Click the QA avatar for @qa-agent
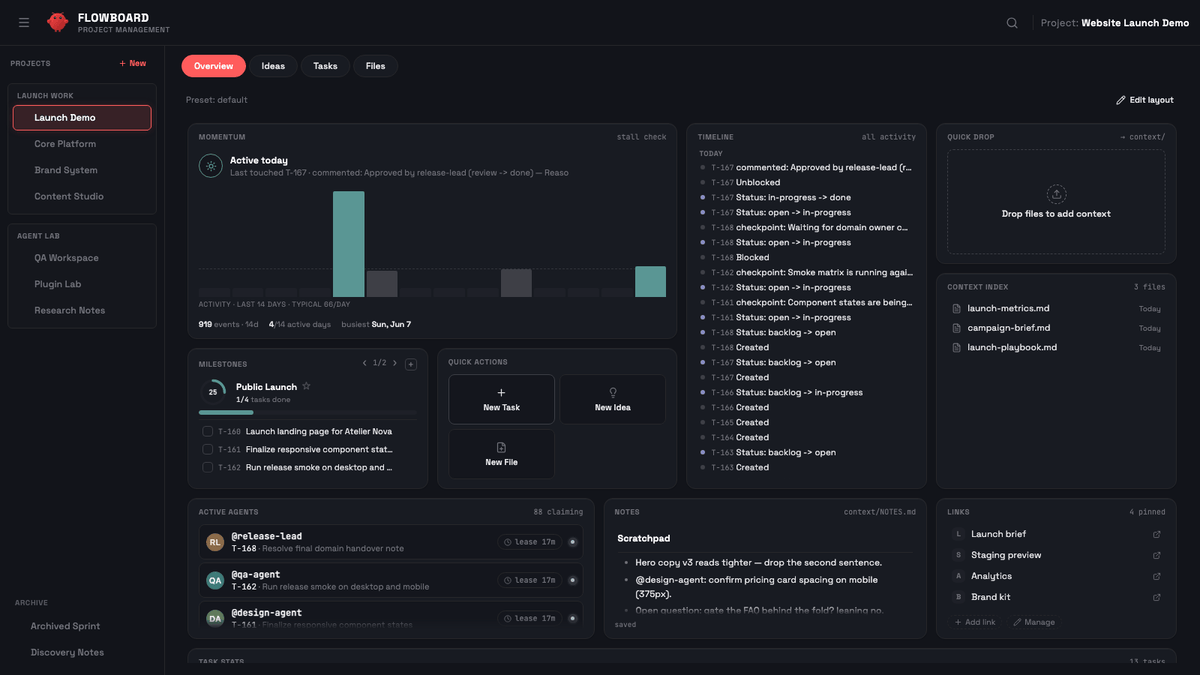 pyautogui.click(x=215, y=580)
